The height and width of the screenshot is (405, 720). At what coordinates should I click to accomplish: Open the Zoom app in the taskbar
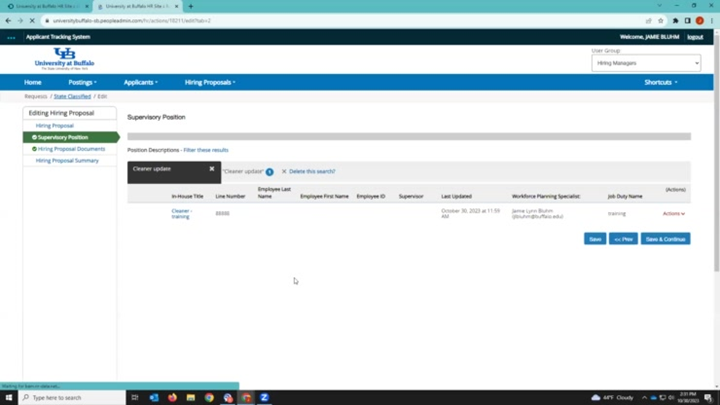point(265,397)
